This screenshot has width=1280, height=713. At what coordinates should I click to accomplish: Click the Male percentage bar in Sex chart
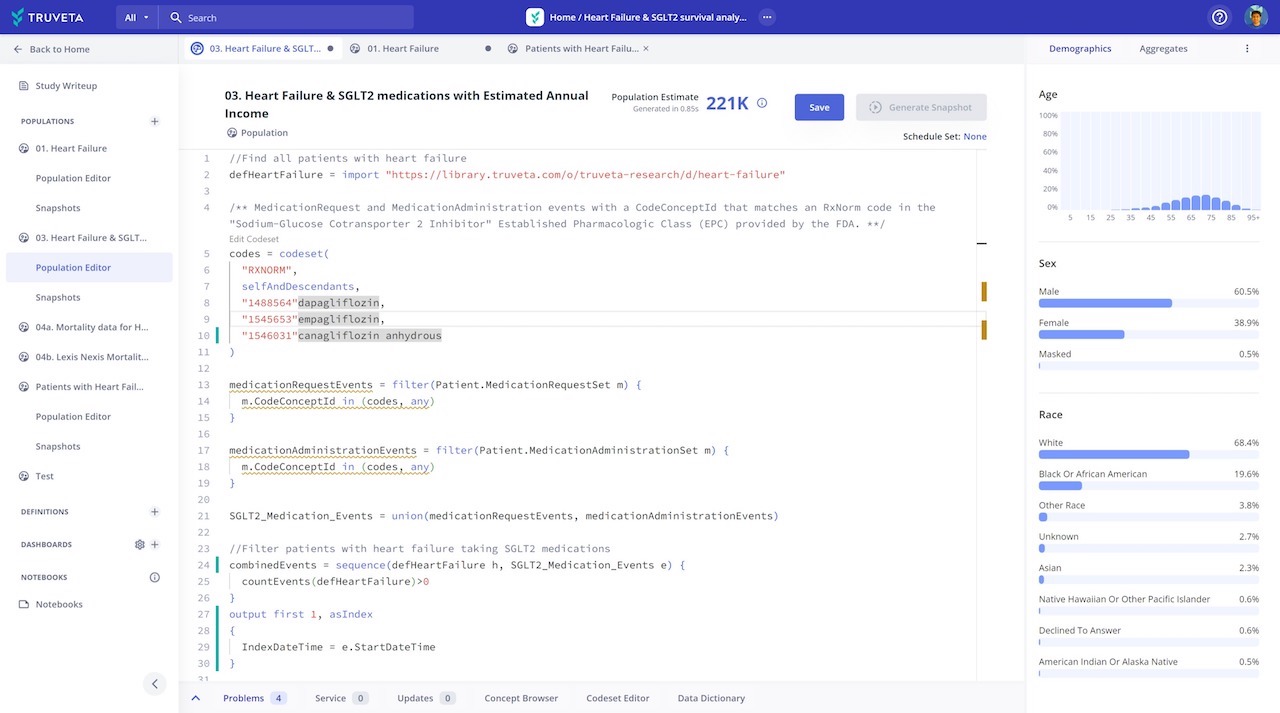1104,303
